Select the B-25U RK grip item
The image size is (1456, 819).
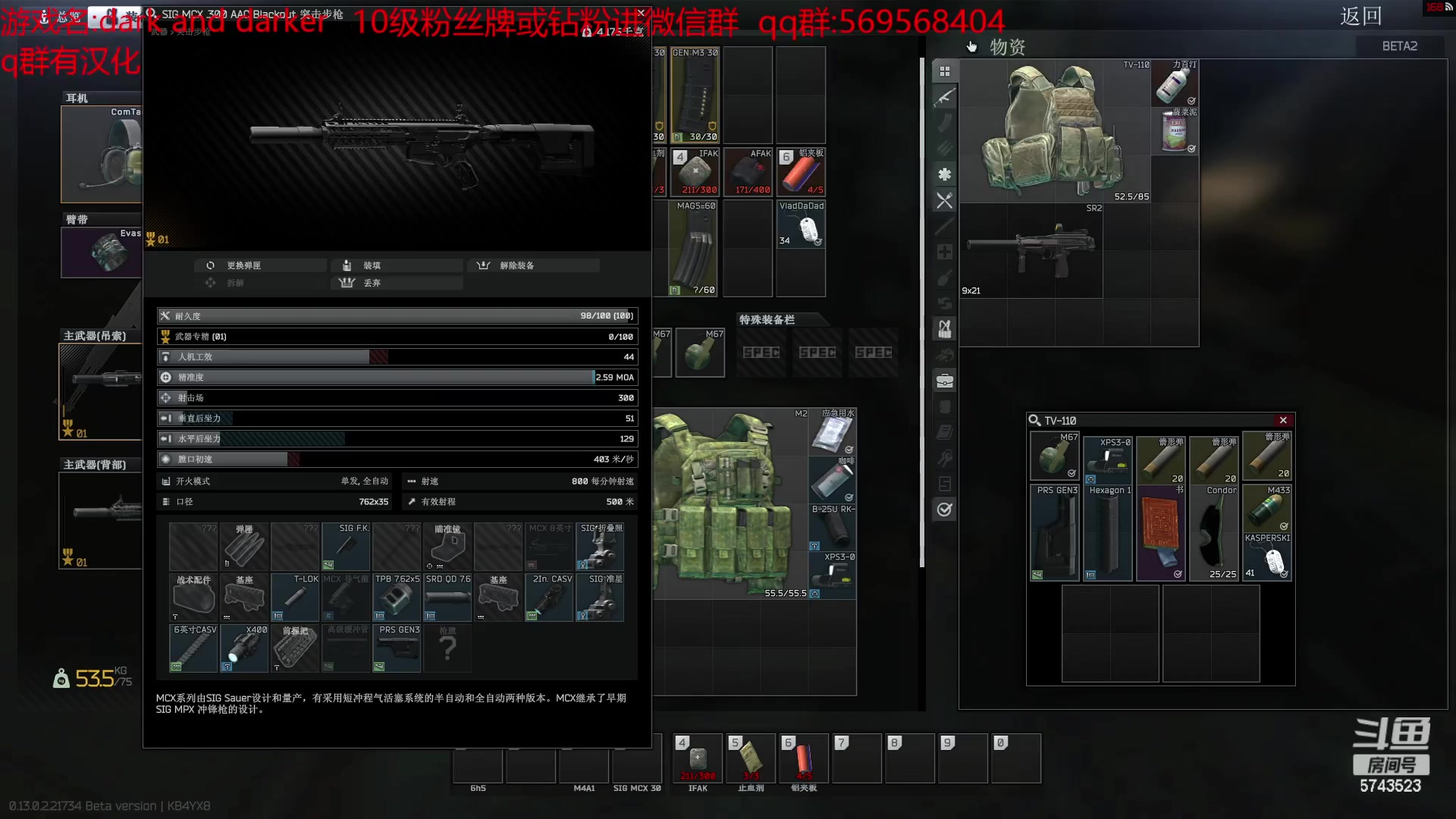coord(833,528)
